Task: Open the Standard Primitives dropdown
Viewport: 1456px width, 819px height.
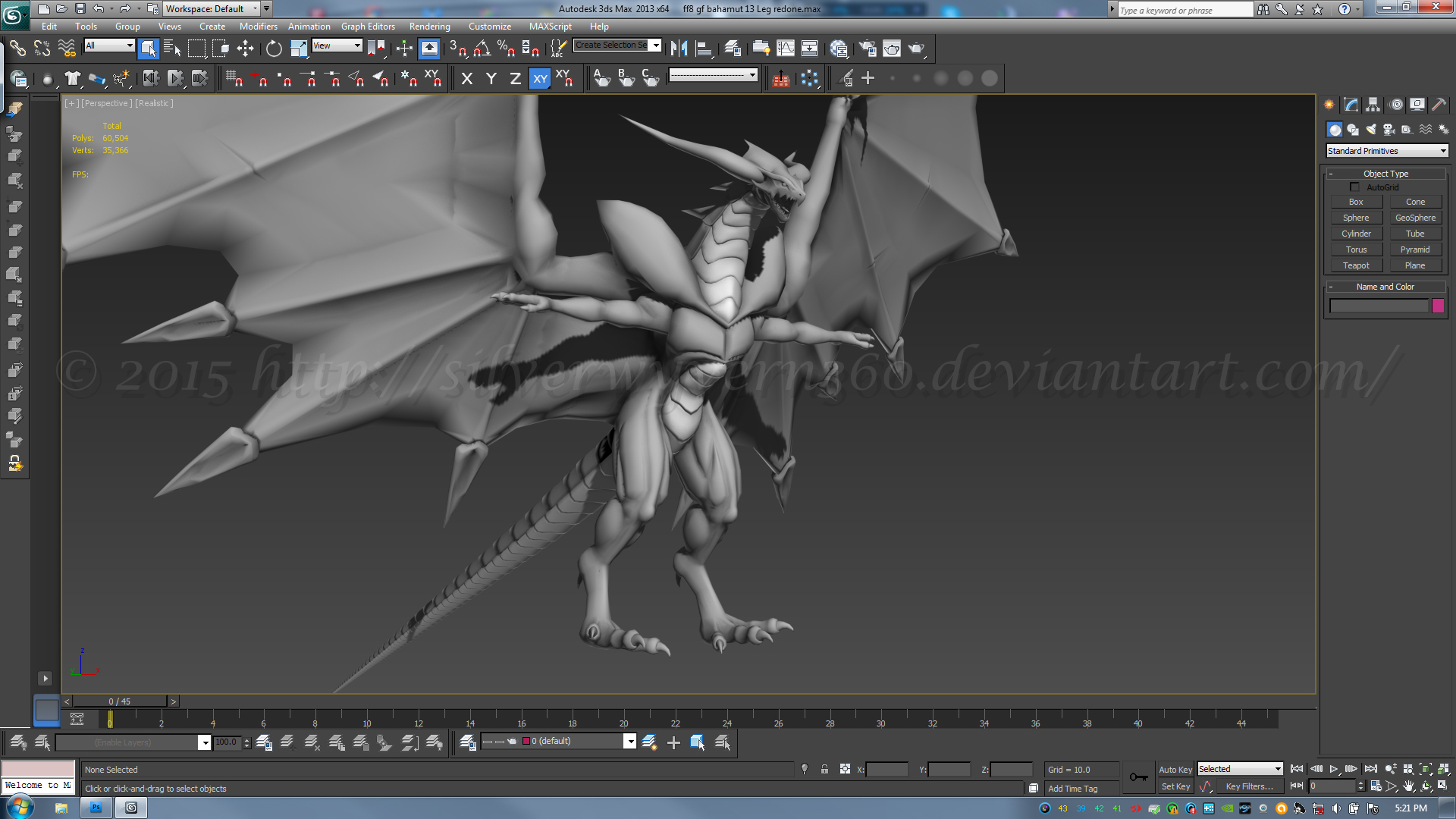Action: (x=1387, y=151)
